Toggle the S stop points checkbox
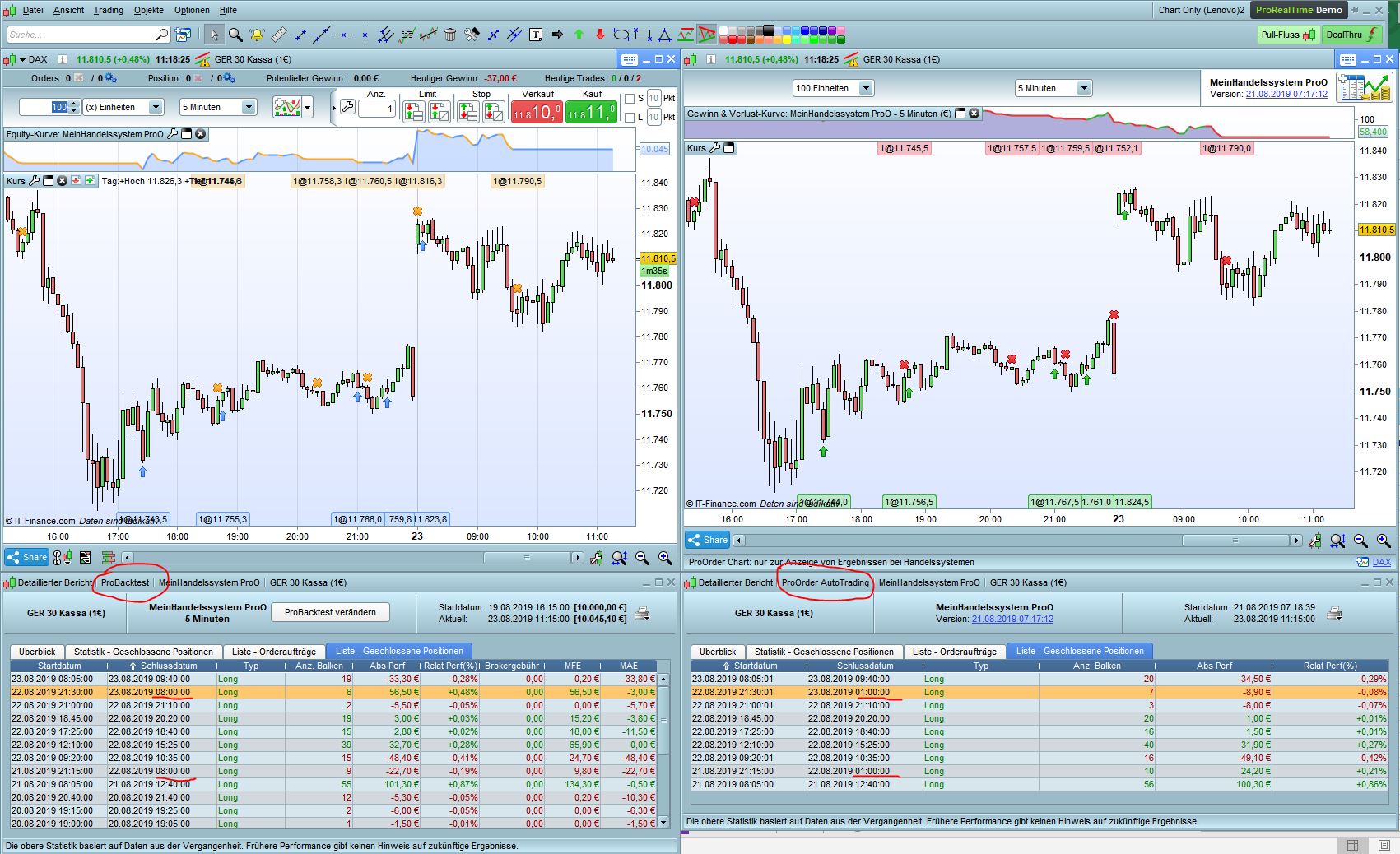 click(x=630, y=99)
